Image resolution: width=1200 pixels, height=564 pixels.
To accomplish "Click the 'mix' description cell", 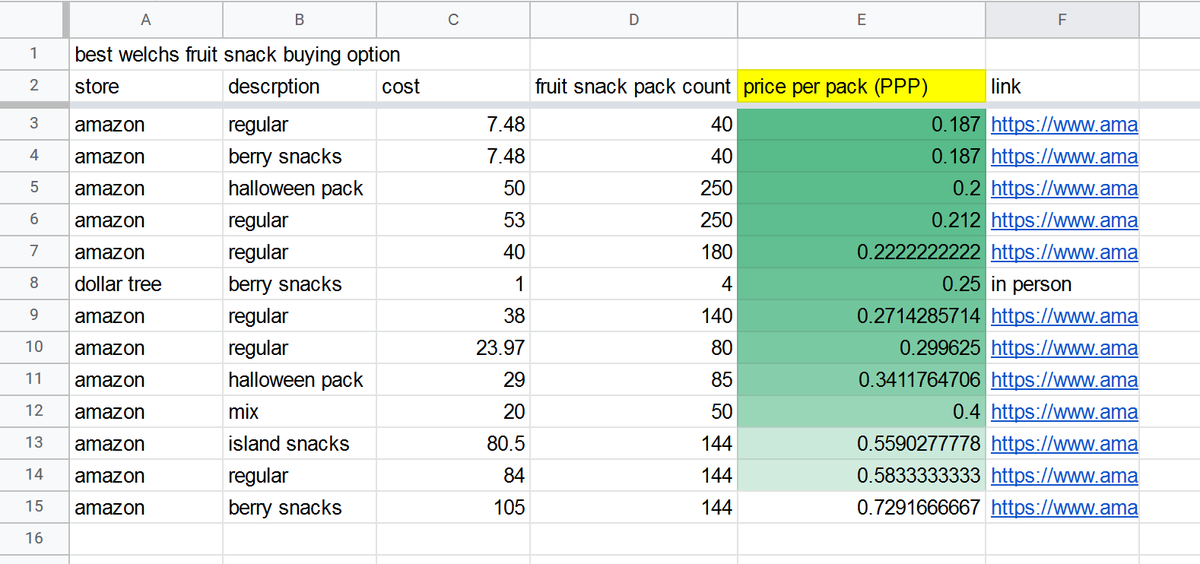I will (x=300, y=412).
